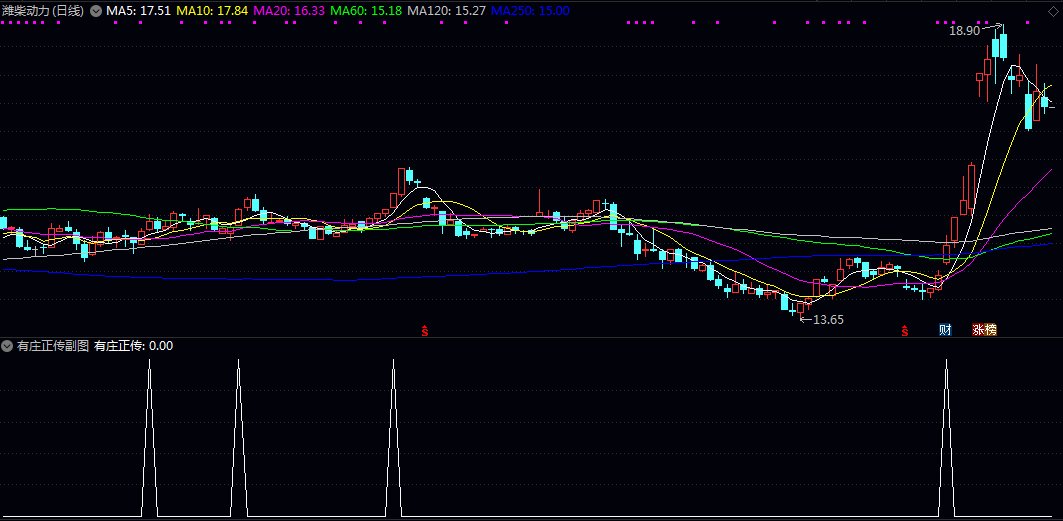Click the 有庄正传: 0.00 value label

tap(133, 346)
